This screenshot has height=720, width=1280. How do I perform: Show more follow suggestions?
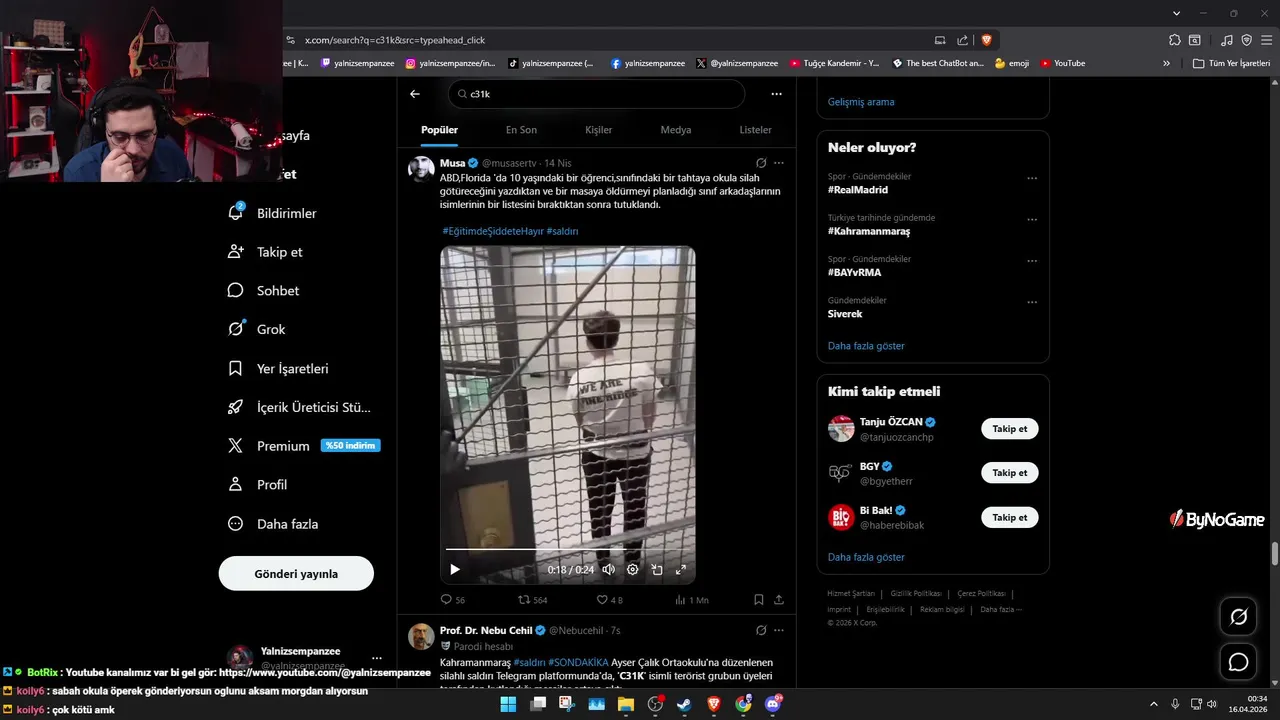866,557
